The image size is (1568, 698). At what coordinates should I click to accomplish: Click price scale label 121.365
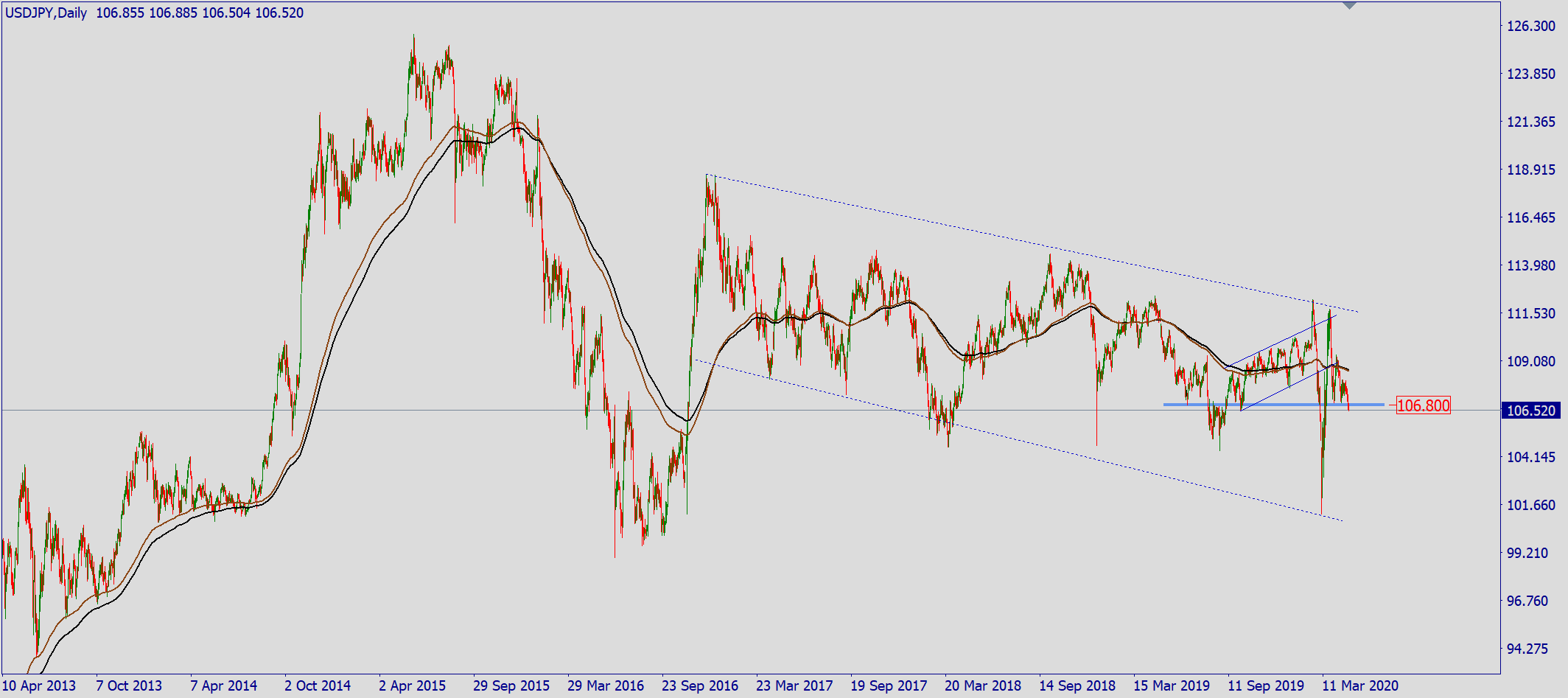pos(1531,122)
